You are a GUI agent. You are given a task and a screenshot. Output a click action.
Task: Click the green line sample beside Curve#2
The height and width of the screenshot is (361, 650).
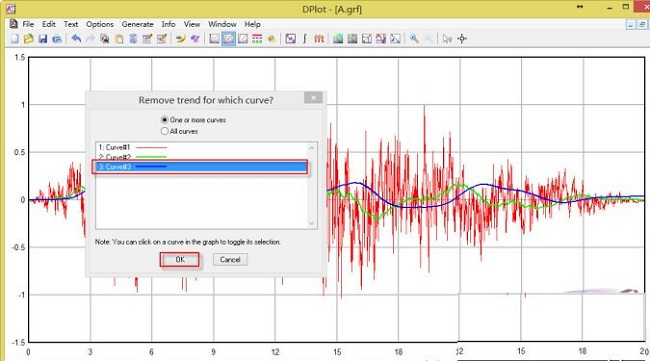tap(151, 157)
